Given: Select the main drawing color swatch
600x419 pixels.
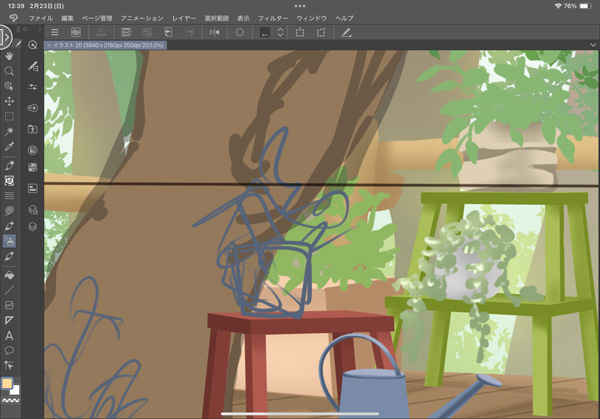Looking at the screenshot, I should click(7, 384).
